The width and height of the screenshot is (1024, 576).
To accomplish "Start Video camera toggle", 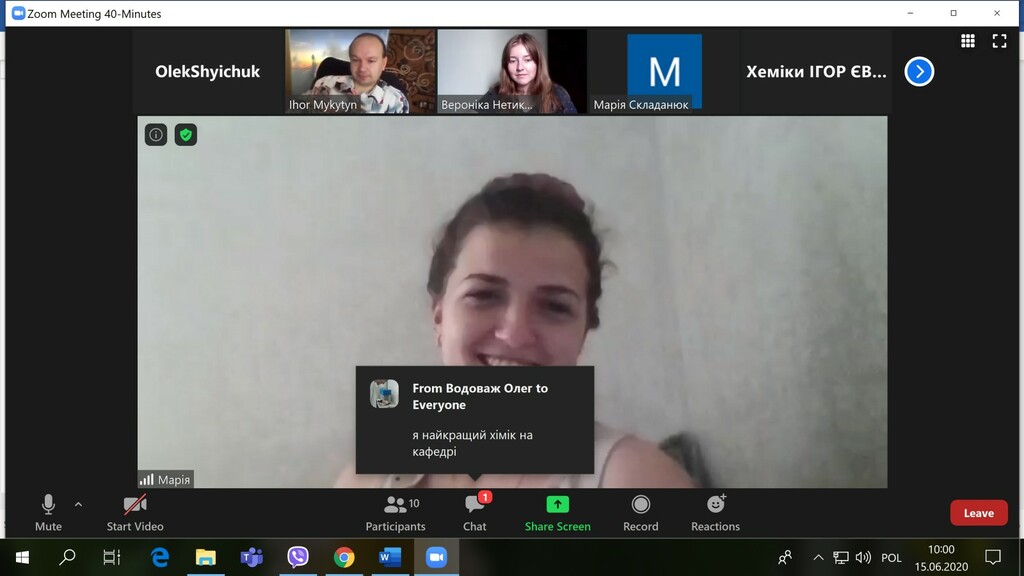I will [x=135, y=512].
